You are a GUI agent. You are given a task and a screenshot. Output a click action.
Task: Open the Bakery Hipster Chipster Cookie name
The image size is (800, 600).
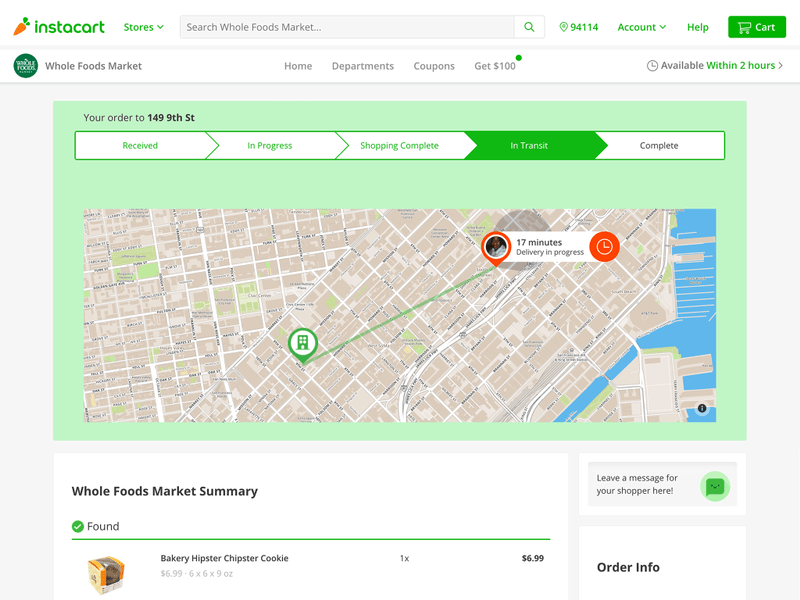click(x=224, y=558)
